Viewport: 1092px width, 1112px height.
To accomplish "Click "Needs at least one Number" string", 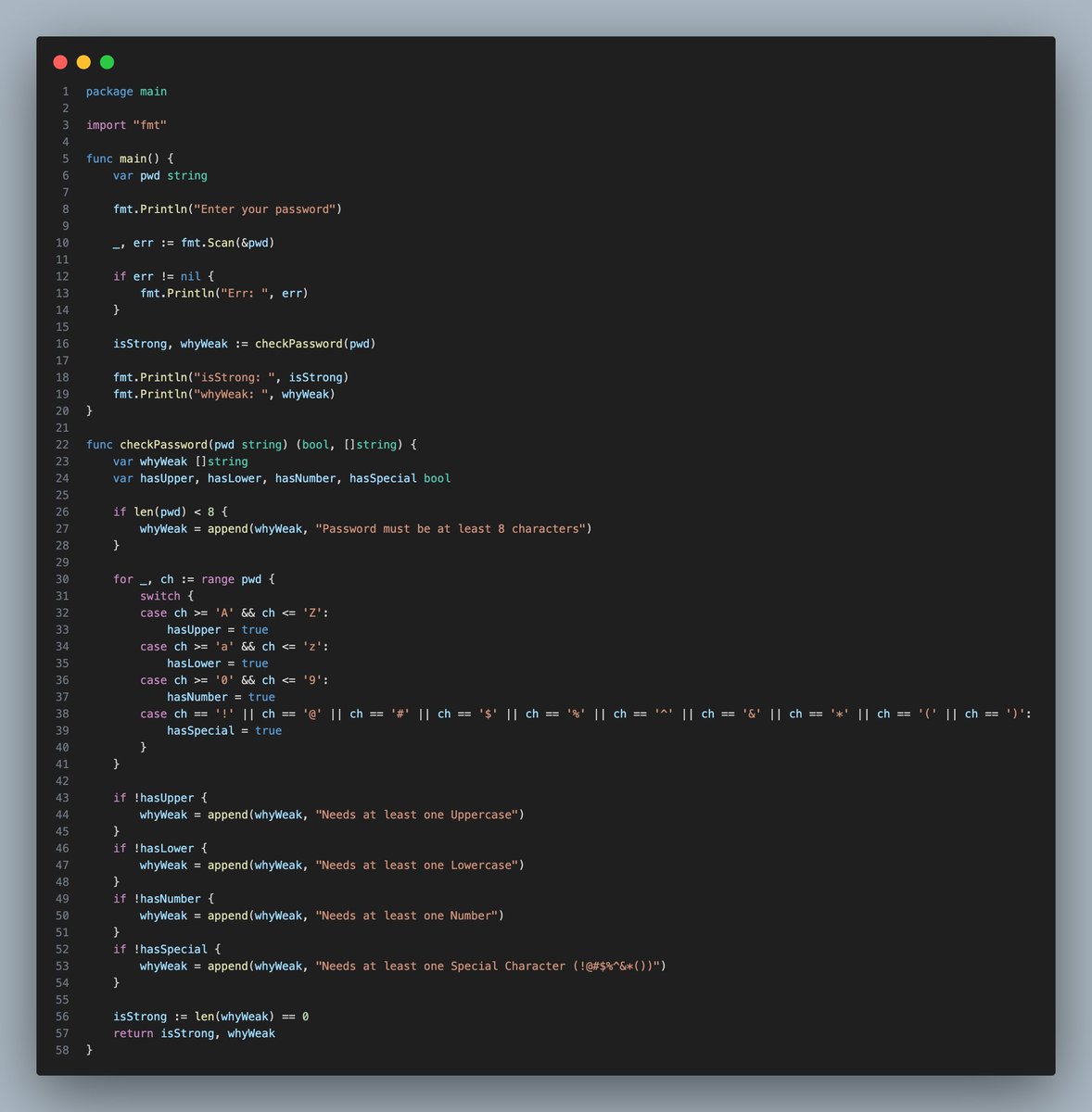I will tap(410, 916).
